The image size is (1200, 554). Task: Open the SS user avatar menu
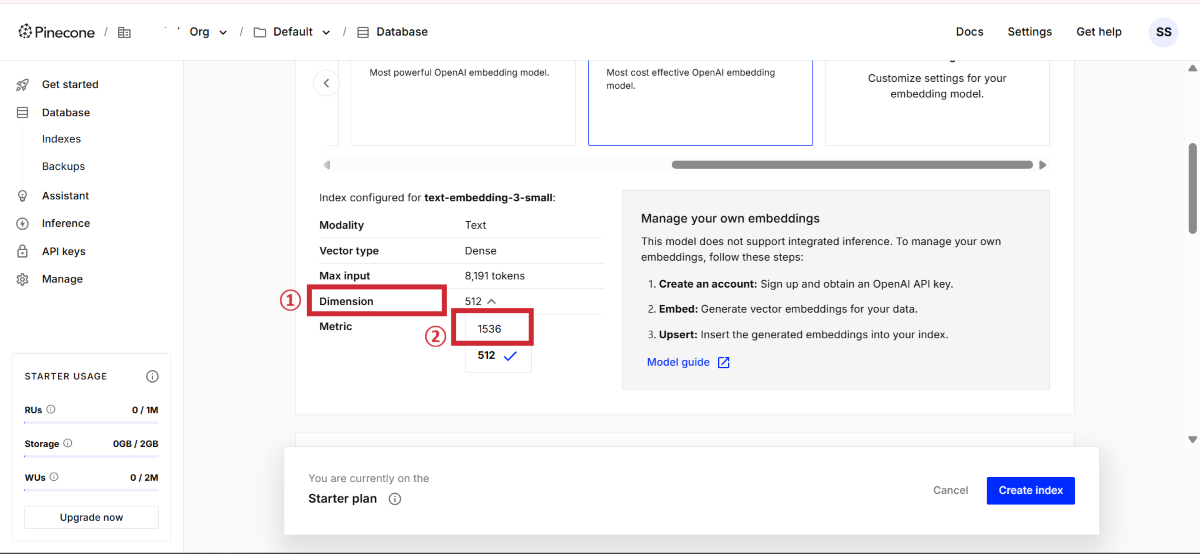(1163, 32)
